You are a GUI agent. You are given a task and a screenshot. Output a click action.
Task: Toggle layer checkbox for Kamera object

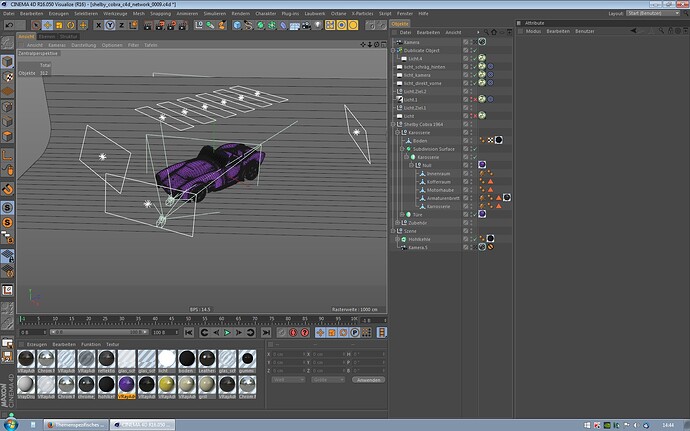466,42
